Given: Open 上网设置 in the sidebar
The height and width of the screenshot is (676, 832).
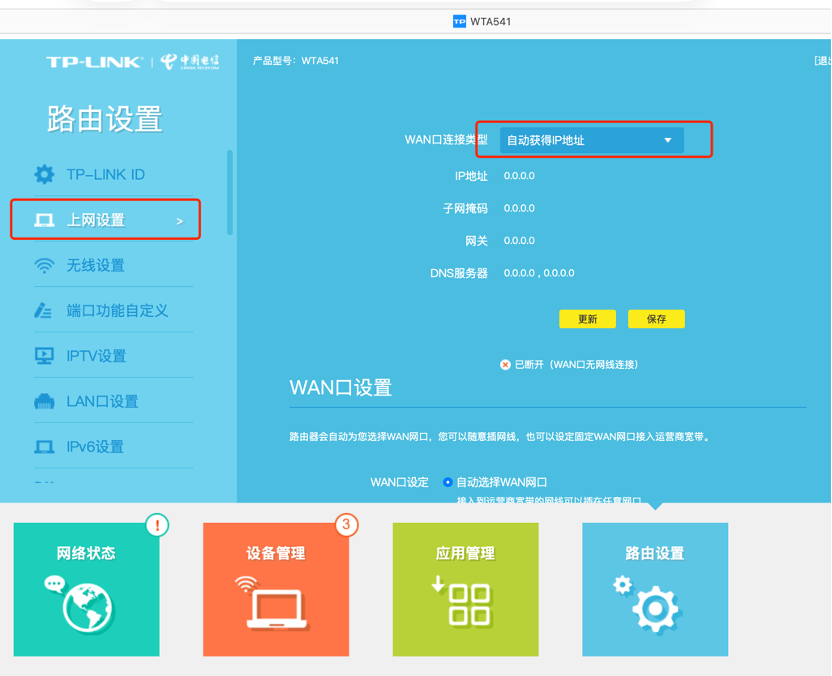Looking at the screenshot, I should pyautogui.click(x=106, y=220).
